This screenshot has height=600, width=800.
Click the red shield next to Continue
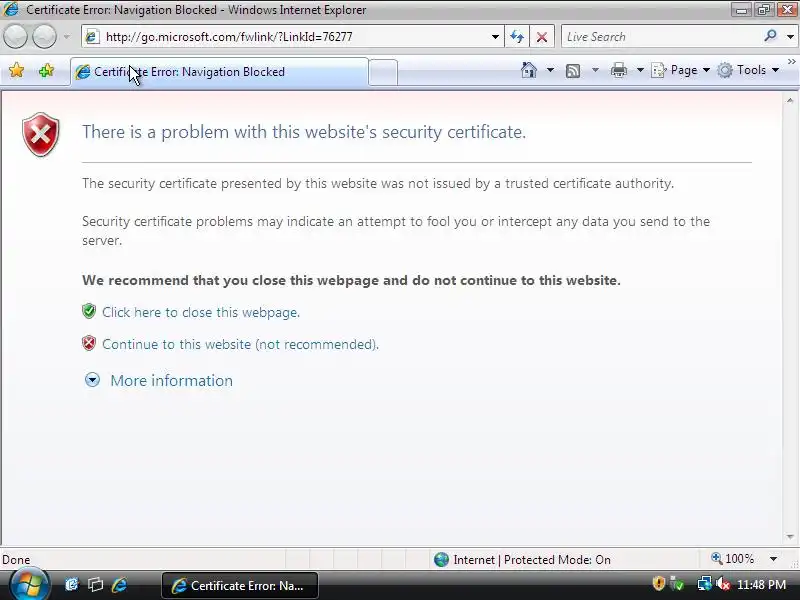89,343
